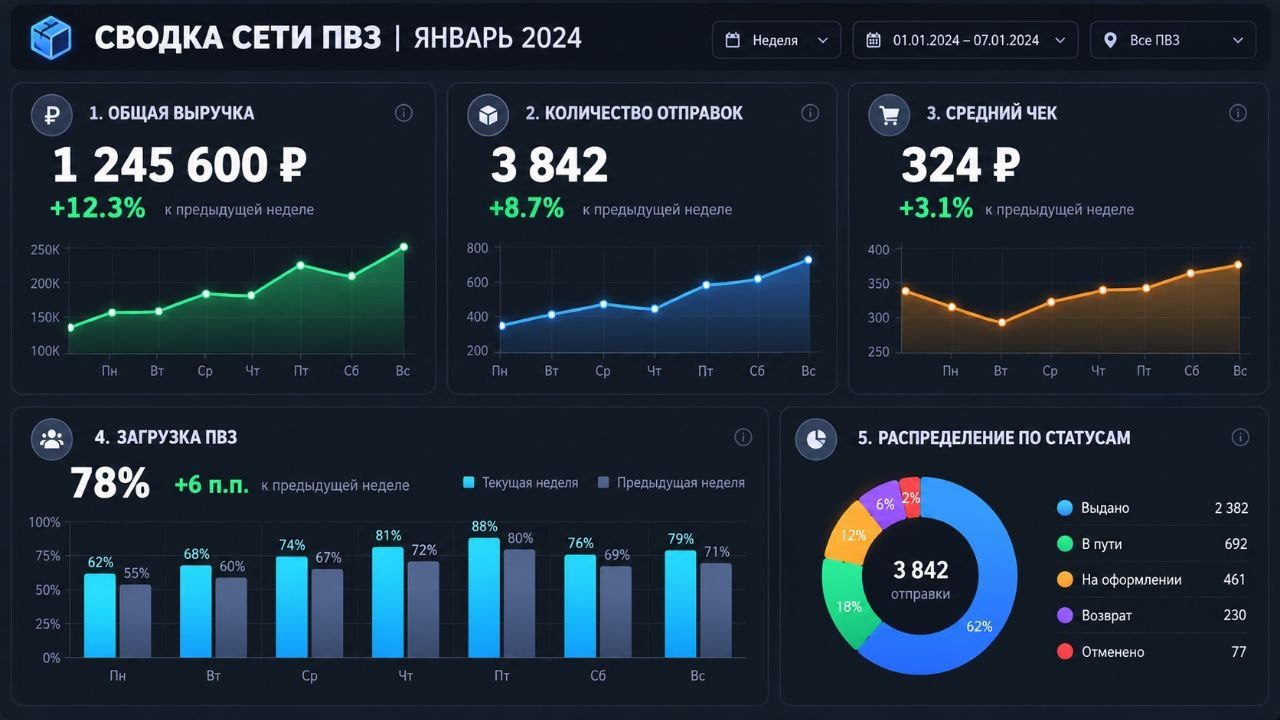Click the 88% current-week bar for Пт
Viewport: 1280px width, 720px height.
point(485,598)
